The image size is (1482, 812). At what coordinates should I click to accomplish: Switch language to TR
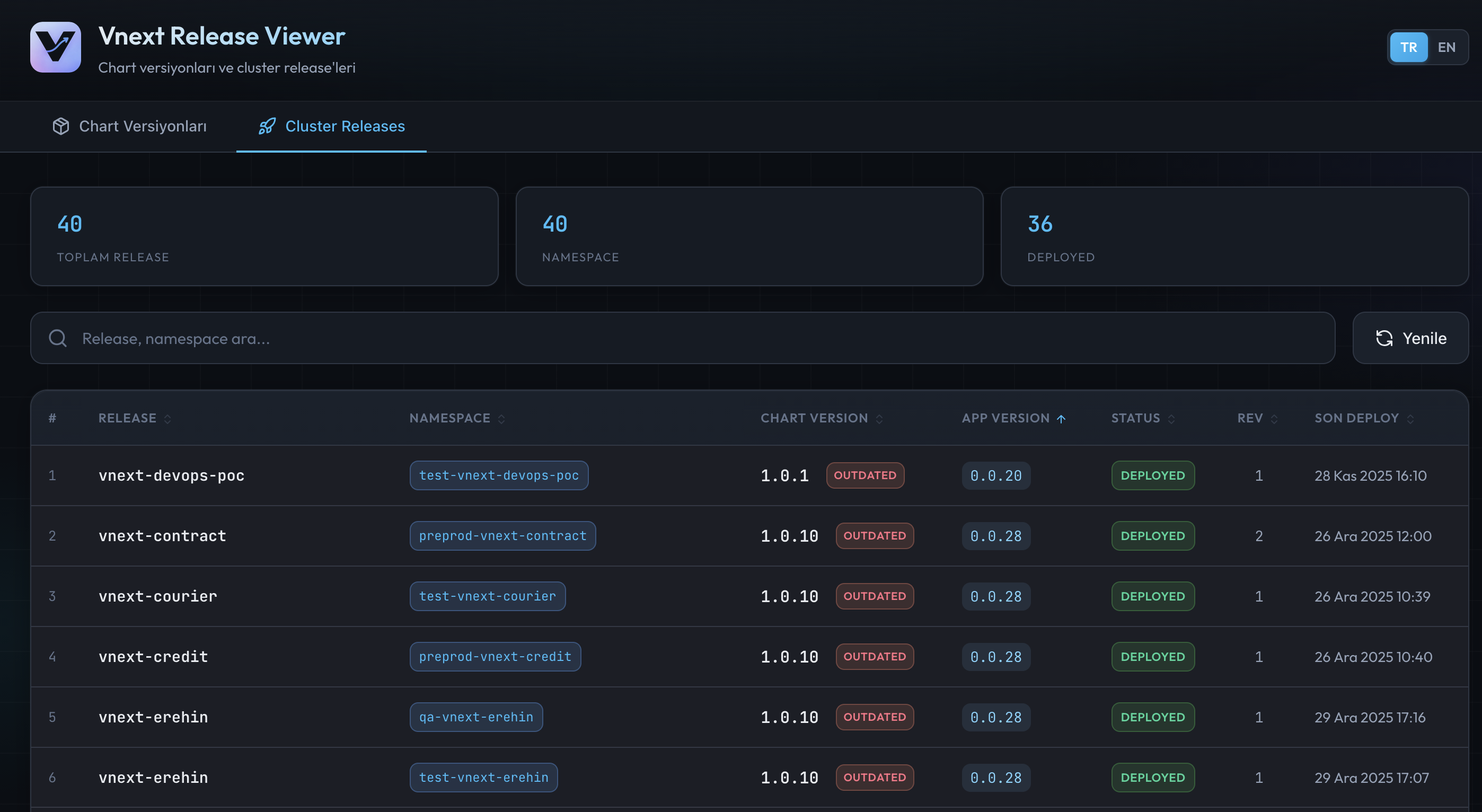tap(1408, 47)
